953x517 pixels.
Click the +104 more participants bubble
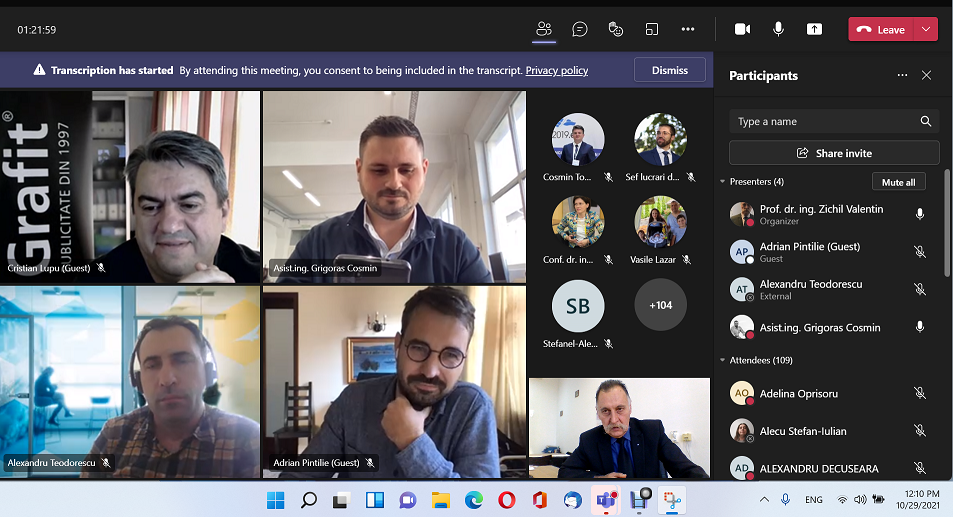(660, 305)
